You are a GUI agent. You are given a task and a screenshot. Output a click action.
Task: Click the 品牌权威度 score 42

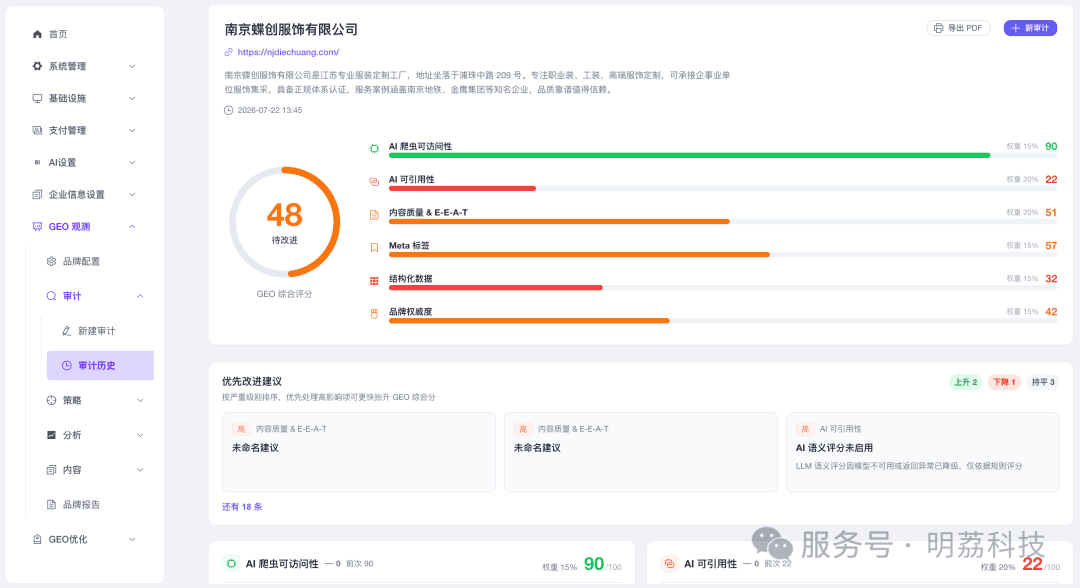click(x=1051, y=312)
